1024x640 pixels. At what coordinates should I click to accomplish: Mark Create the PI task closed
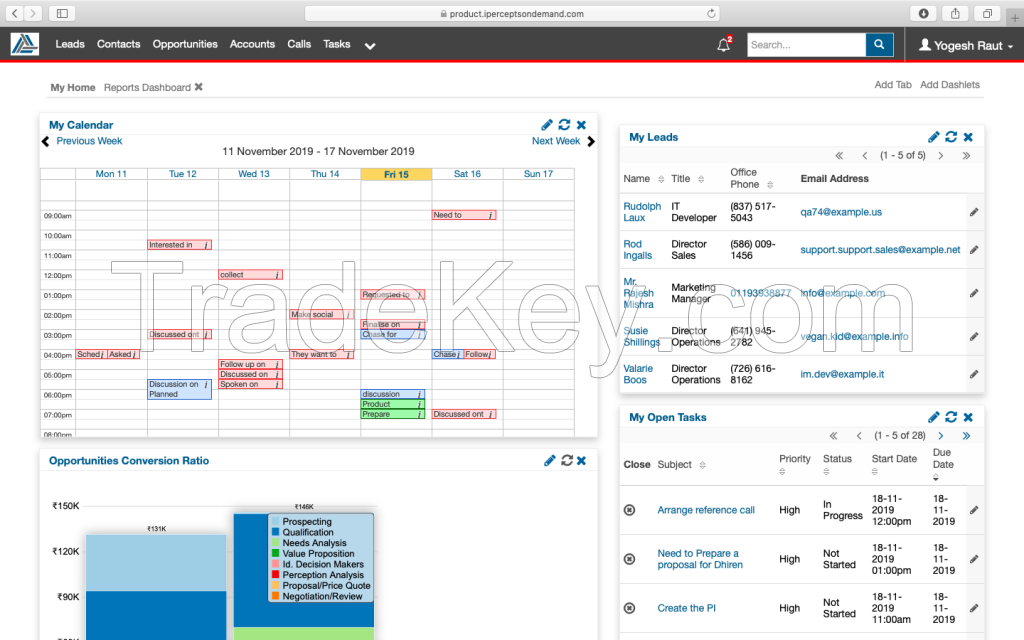pyautogui.click(x=629, y=608)
